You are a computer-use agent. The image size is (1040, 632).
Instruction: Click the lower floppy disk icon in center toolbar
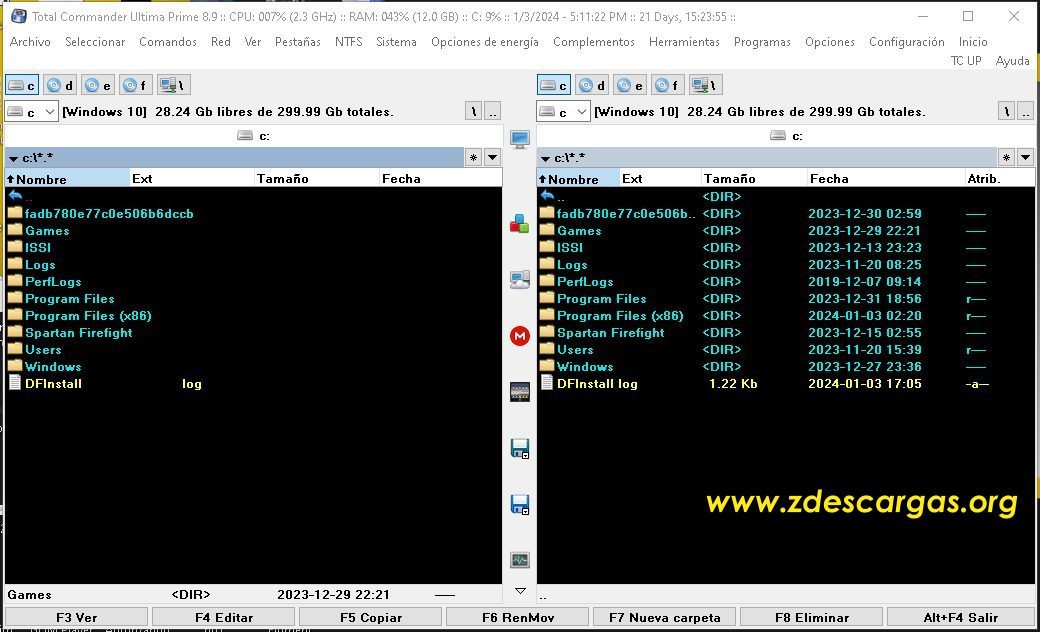(x=519, y=504)
